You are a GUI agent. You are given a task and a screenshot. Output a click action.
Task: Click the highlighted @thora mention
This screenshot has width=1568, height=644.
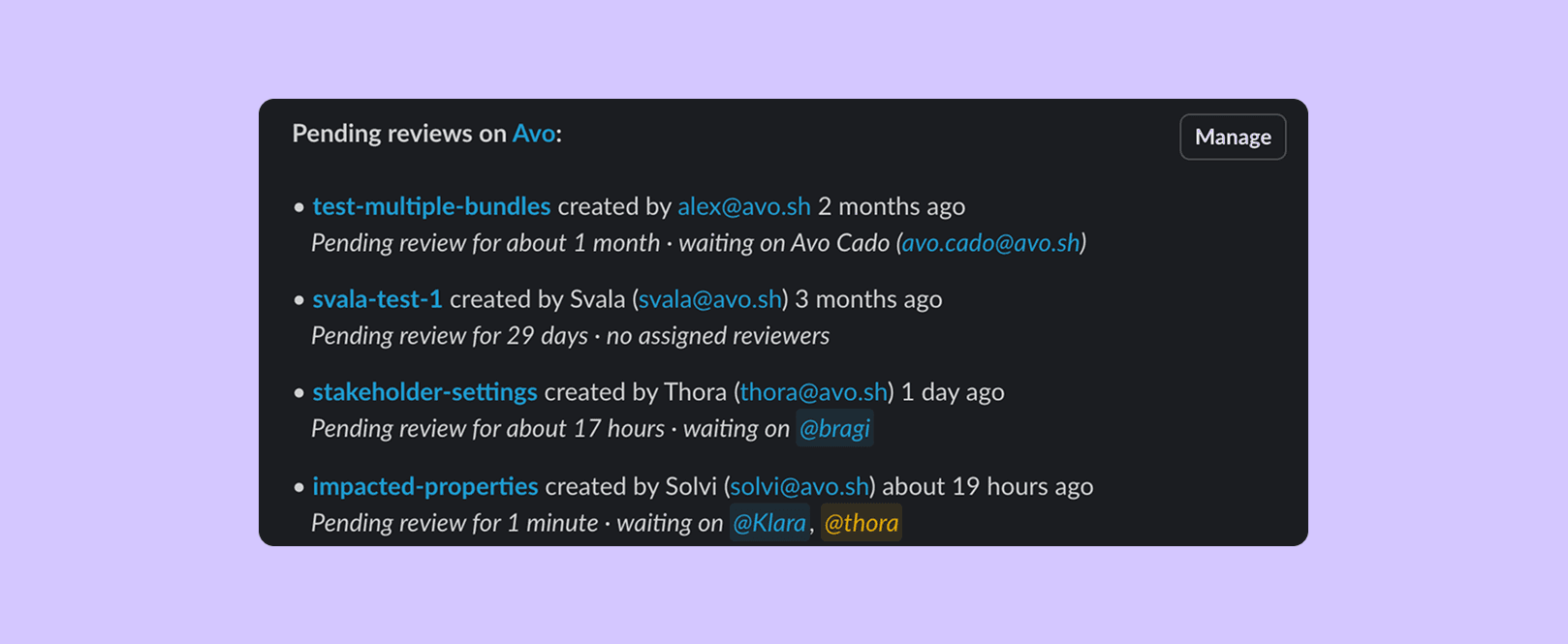[x=862, y=523]
